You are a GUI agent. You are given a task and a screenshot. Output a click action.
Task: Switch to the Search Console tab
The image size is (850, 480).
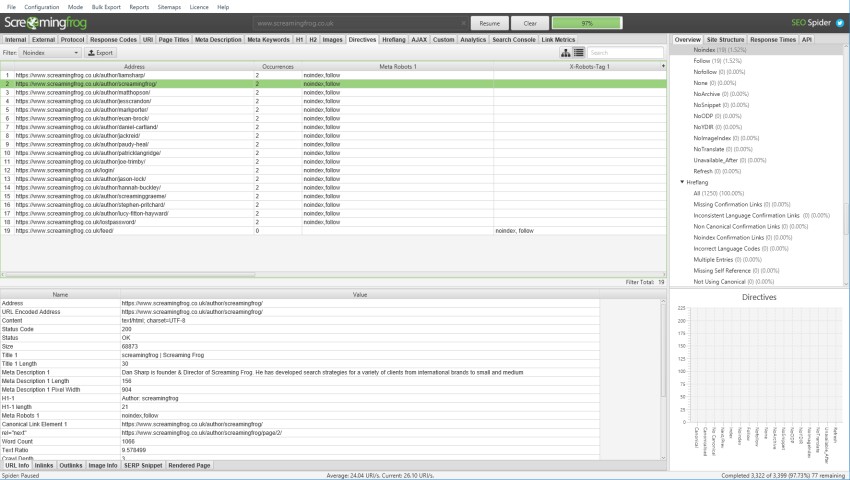click(514, 40)
